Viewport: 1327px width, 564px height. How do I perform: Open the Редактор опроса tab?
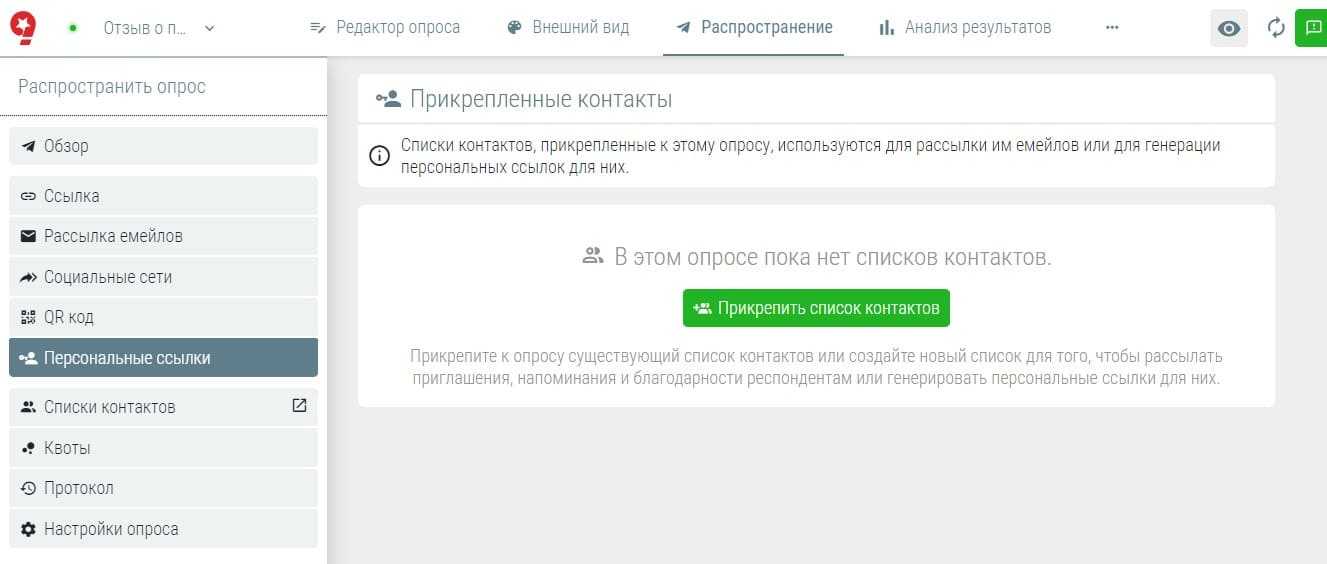tap(385, 28)
